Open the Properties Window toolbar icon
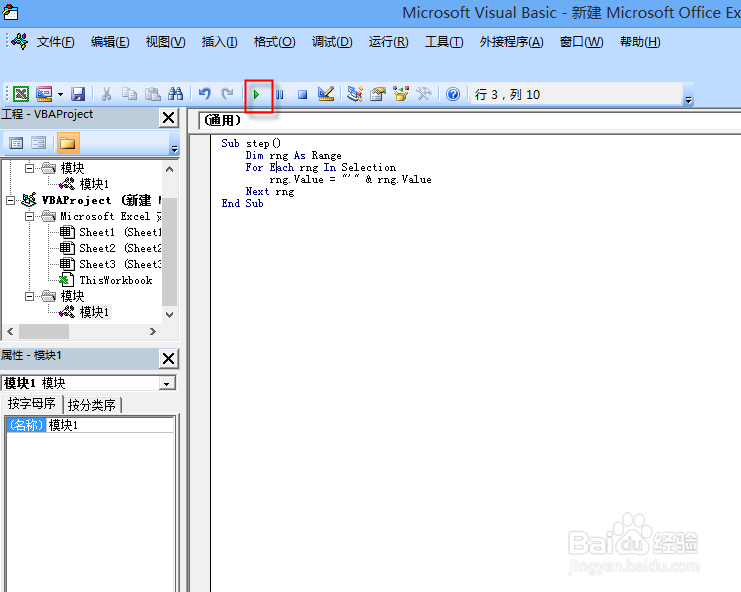The image size is (741, 592). (x=378, y=94)
